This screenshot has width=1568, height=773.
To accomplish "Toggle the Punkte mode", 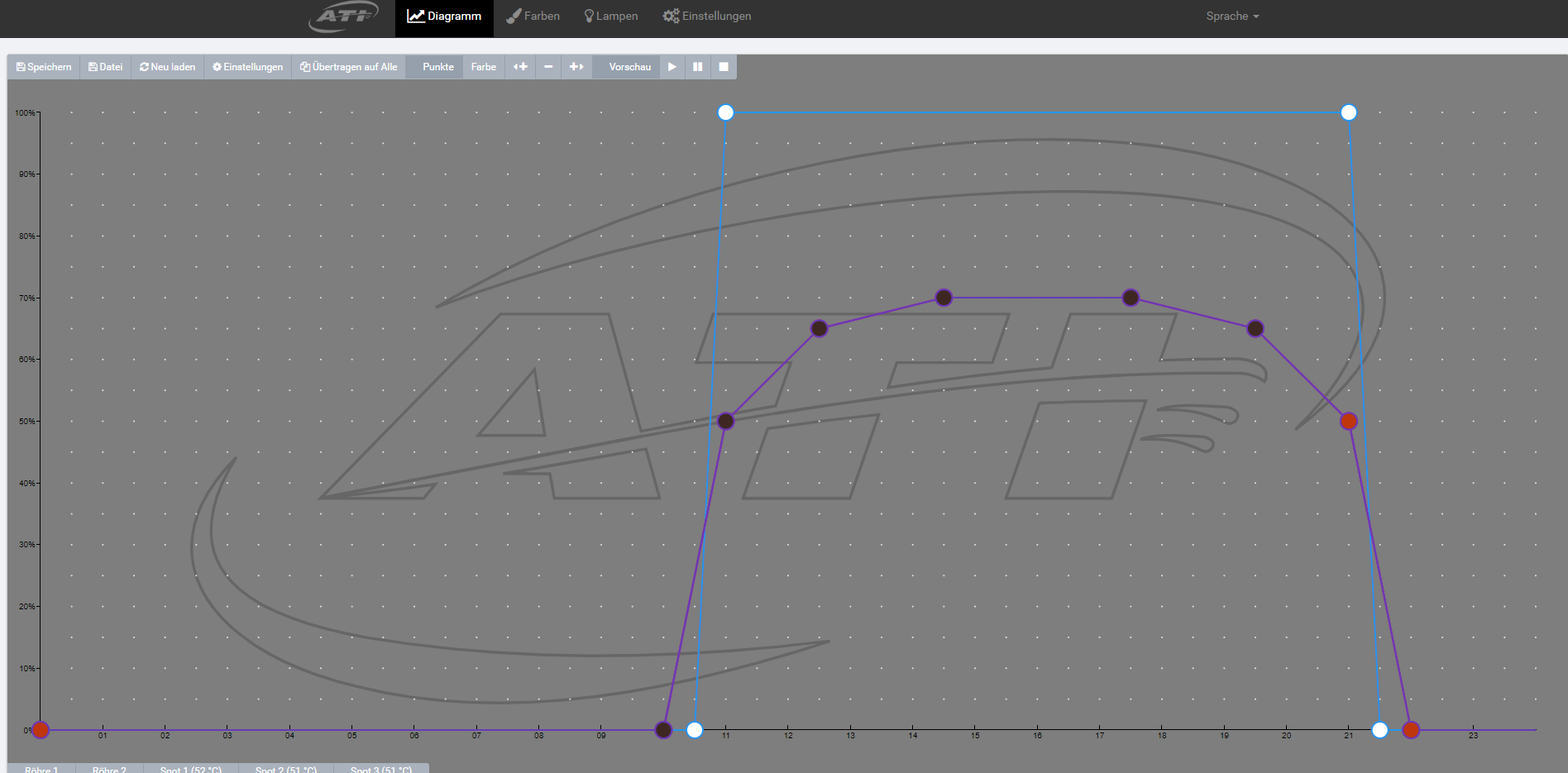I will click(437, 67).
